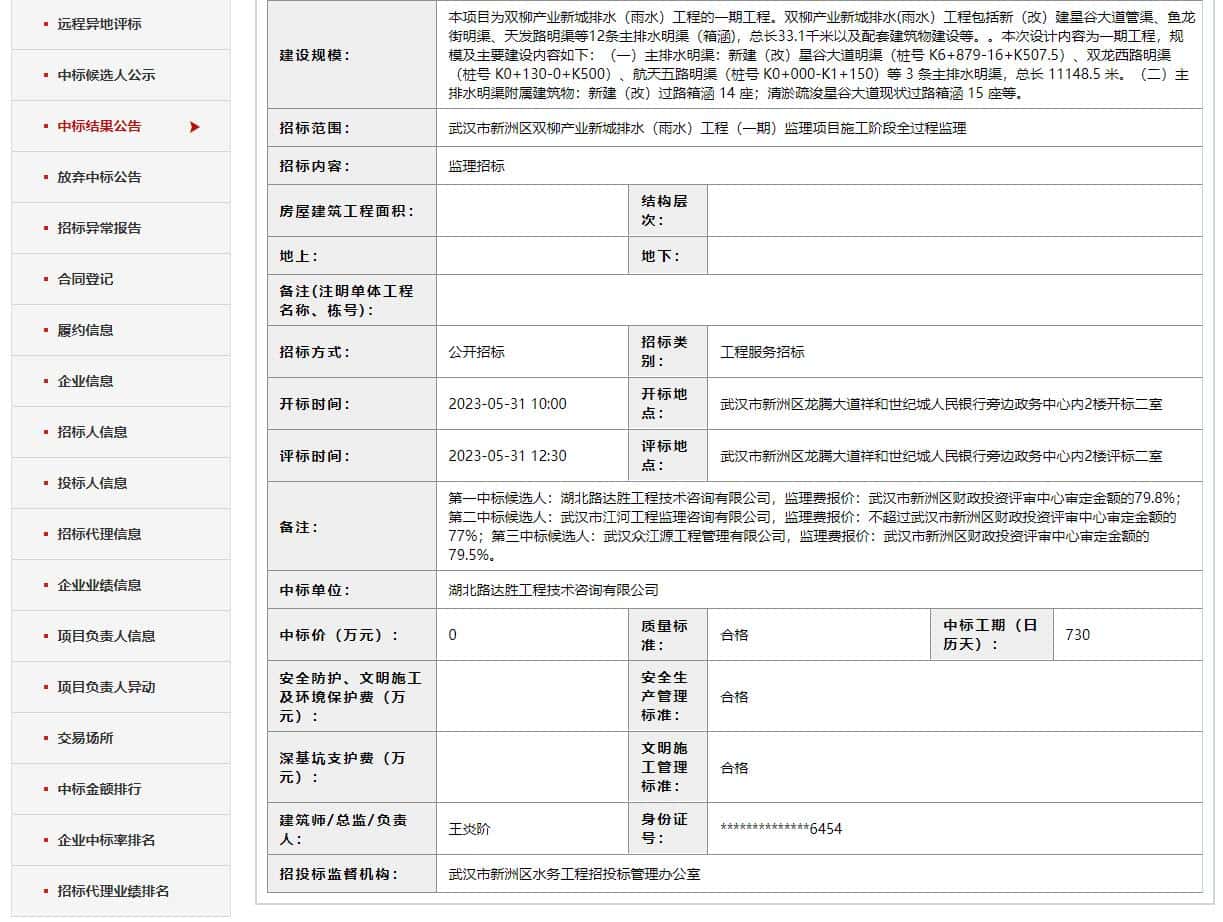
Task: View 企业中标率排名 ranking
Action: point(106,840)
